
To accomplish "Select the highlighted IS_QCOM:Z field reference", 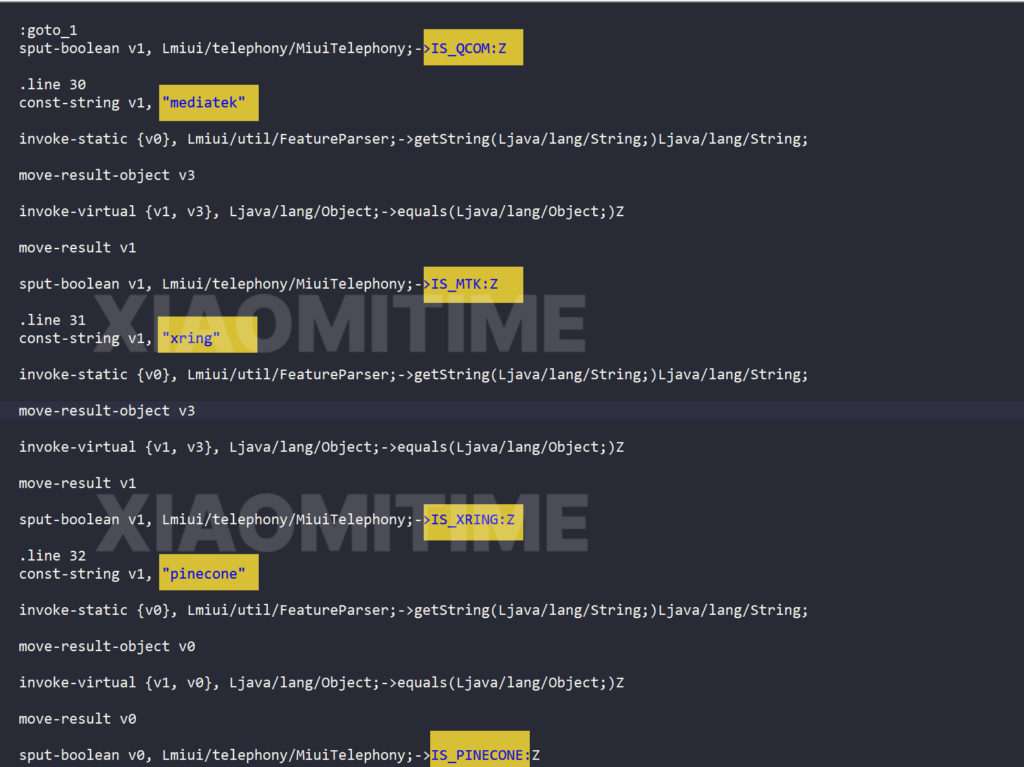I will (472, 47).
